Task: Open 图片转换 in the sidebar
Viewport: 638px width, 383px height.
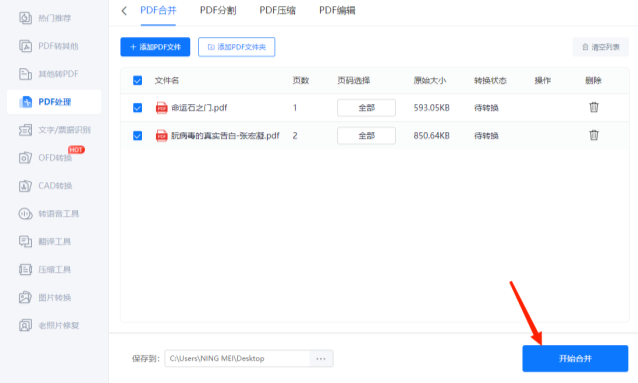Action: pyautogui.click(x=54, y=298)
